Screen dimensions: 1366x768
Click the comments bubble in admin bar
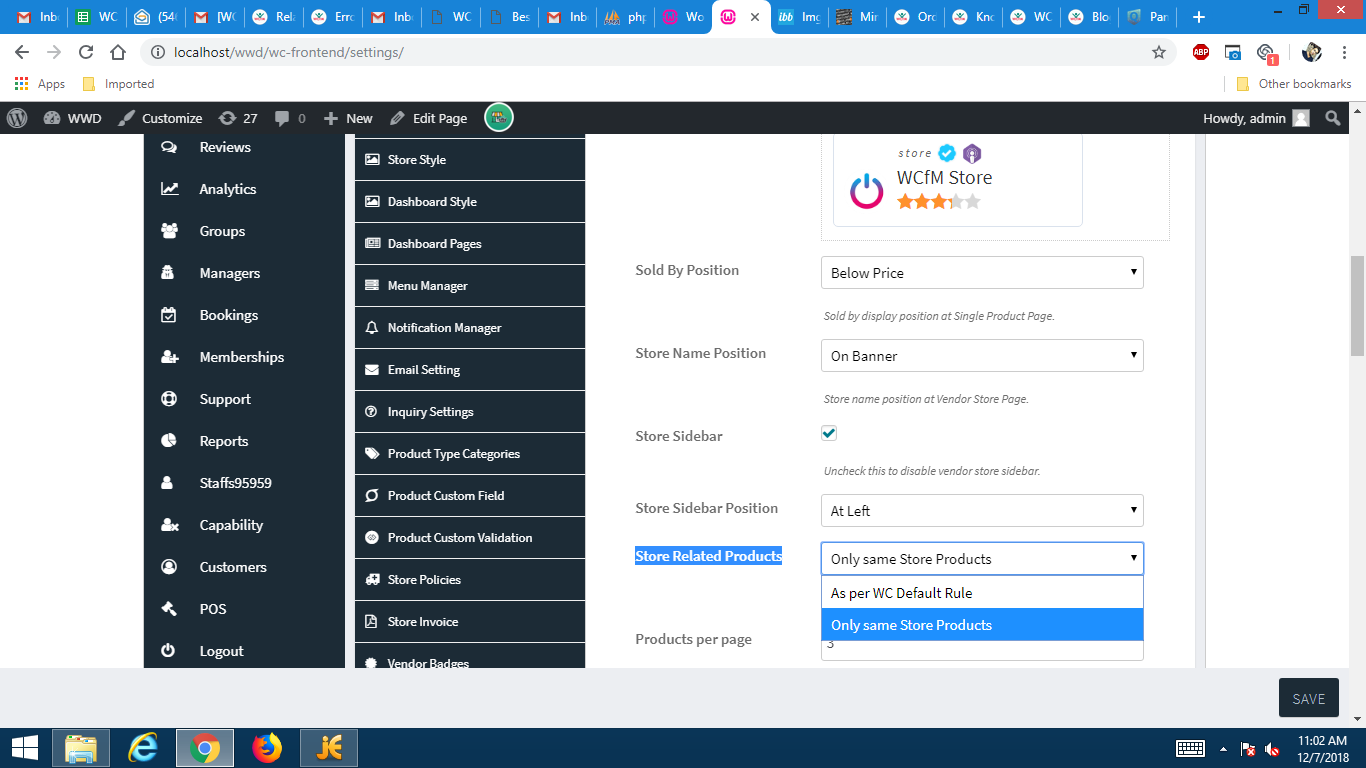pyautogui.click(x=290, y=118)
